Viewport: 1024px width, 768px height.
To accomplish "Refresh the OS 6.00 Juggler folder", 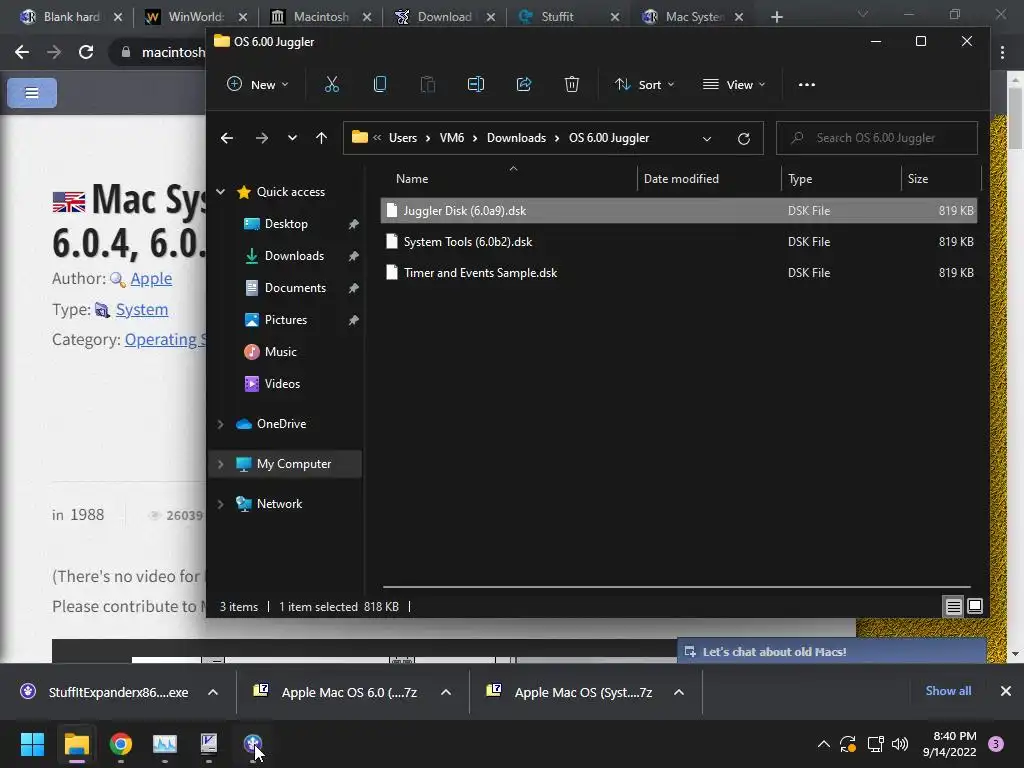I will click(743, 138).
